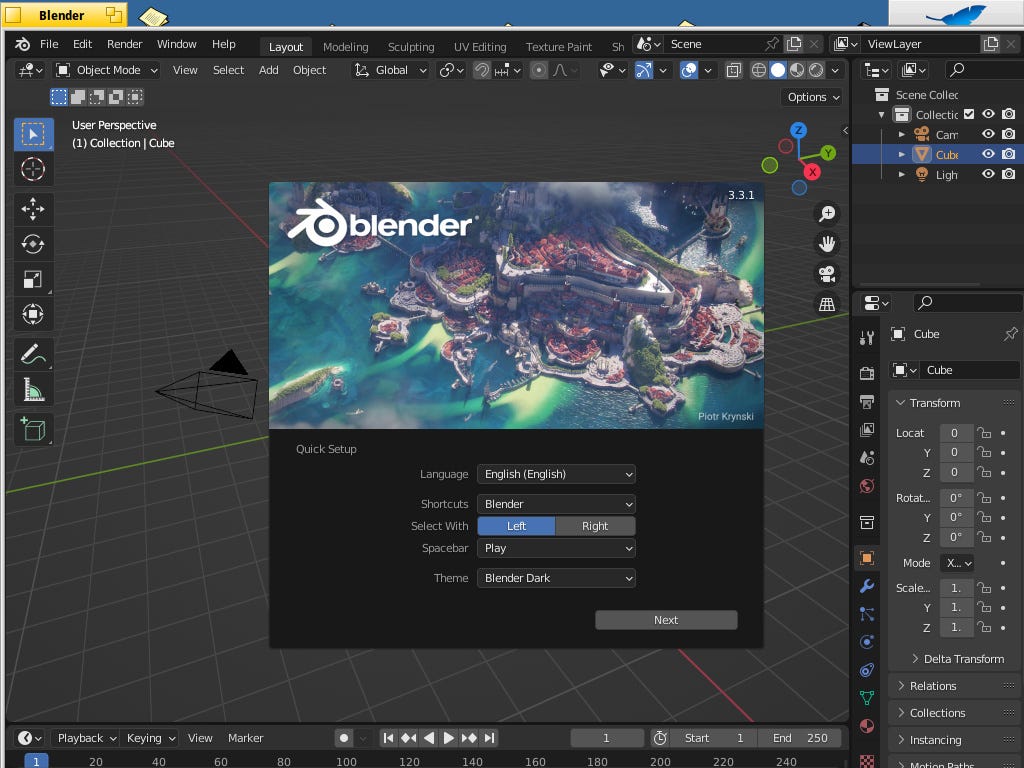Activate the 3D Cursor tool
1024x768 pixels.
[33, 169]
